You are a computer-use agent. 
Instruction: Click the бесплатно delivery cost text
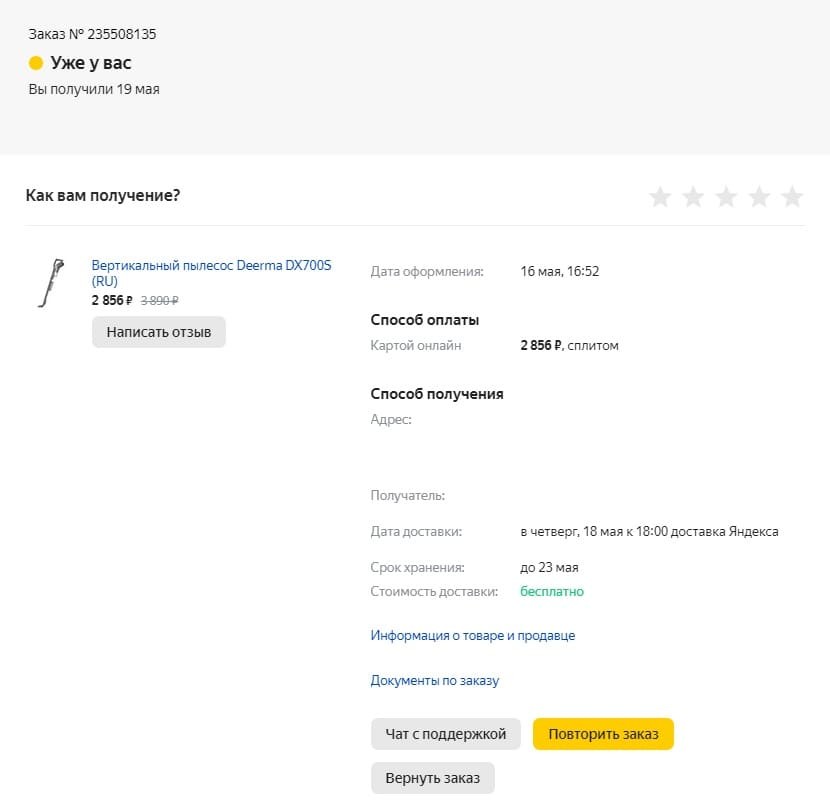552,591
